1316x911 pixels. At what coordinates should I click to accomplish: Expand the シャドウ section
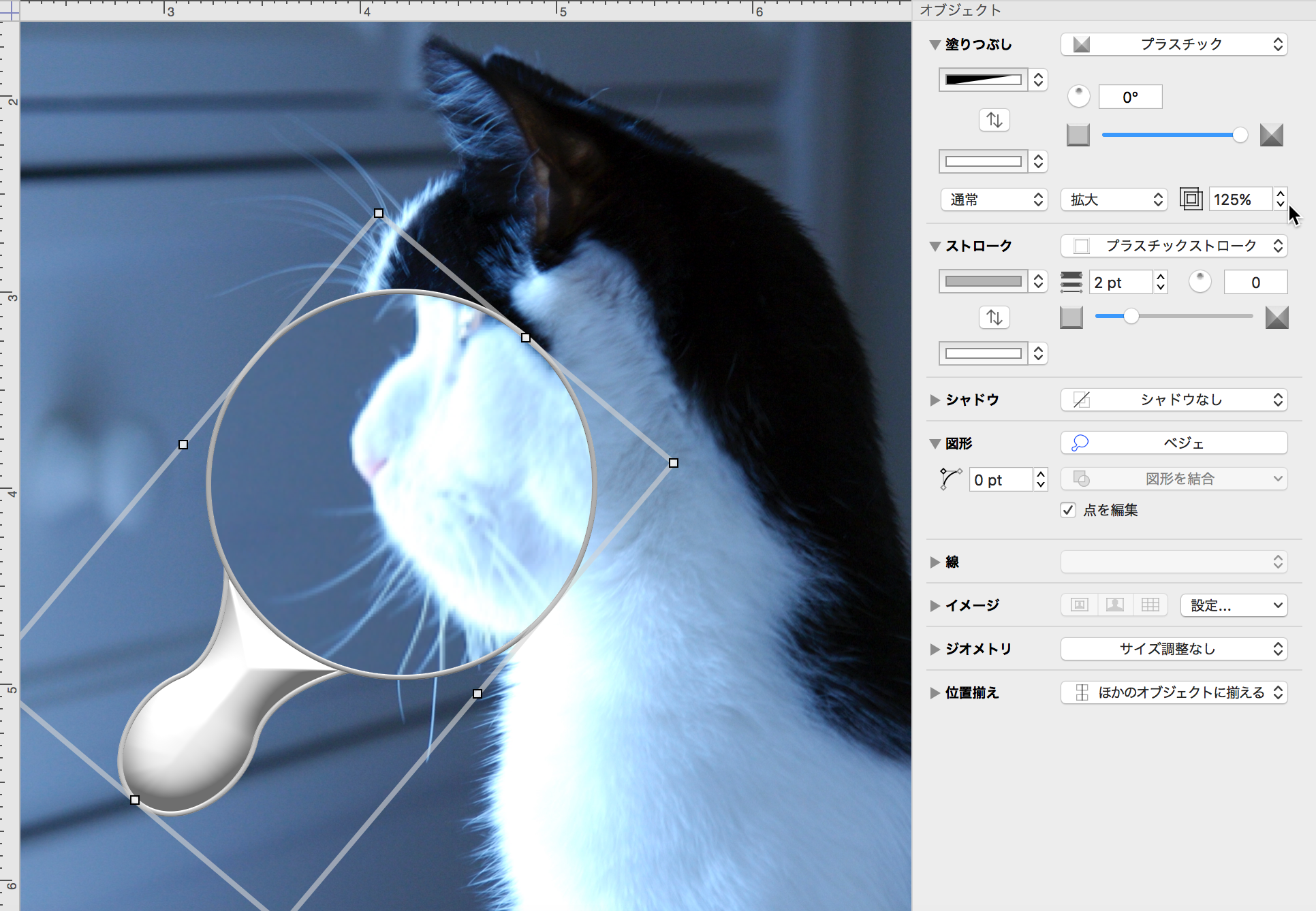[935, 400]
